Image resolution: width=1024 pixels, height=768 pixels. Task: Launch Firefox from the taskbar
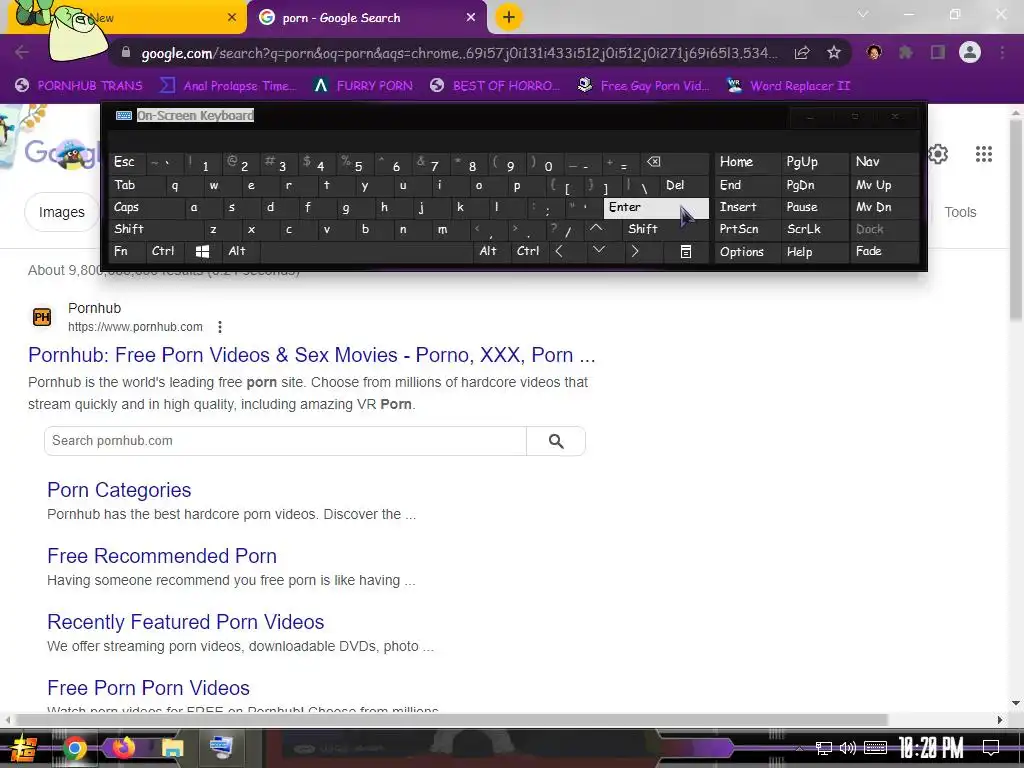[x=123, y=748]
